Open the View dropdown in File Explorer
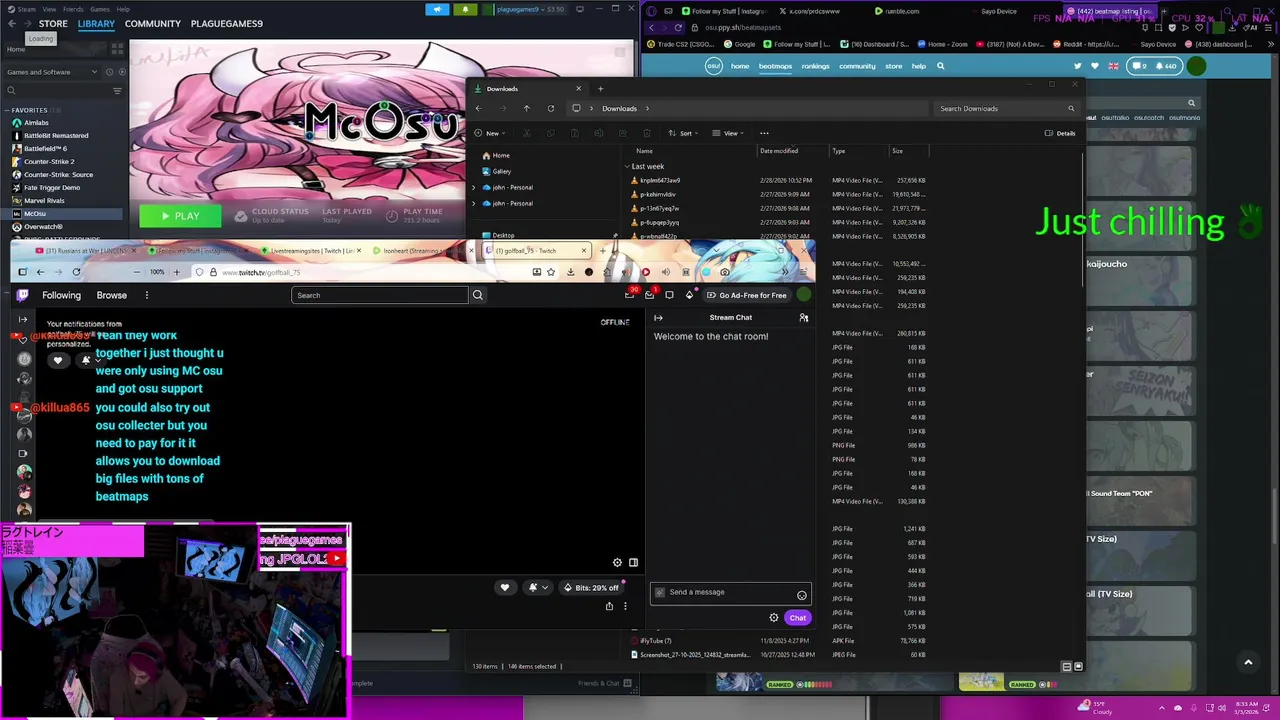 (x=728, y=133)
